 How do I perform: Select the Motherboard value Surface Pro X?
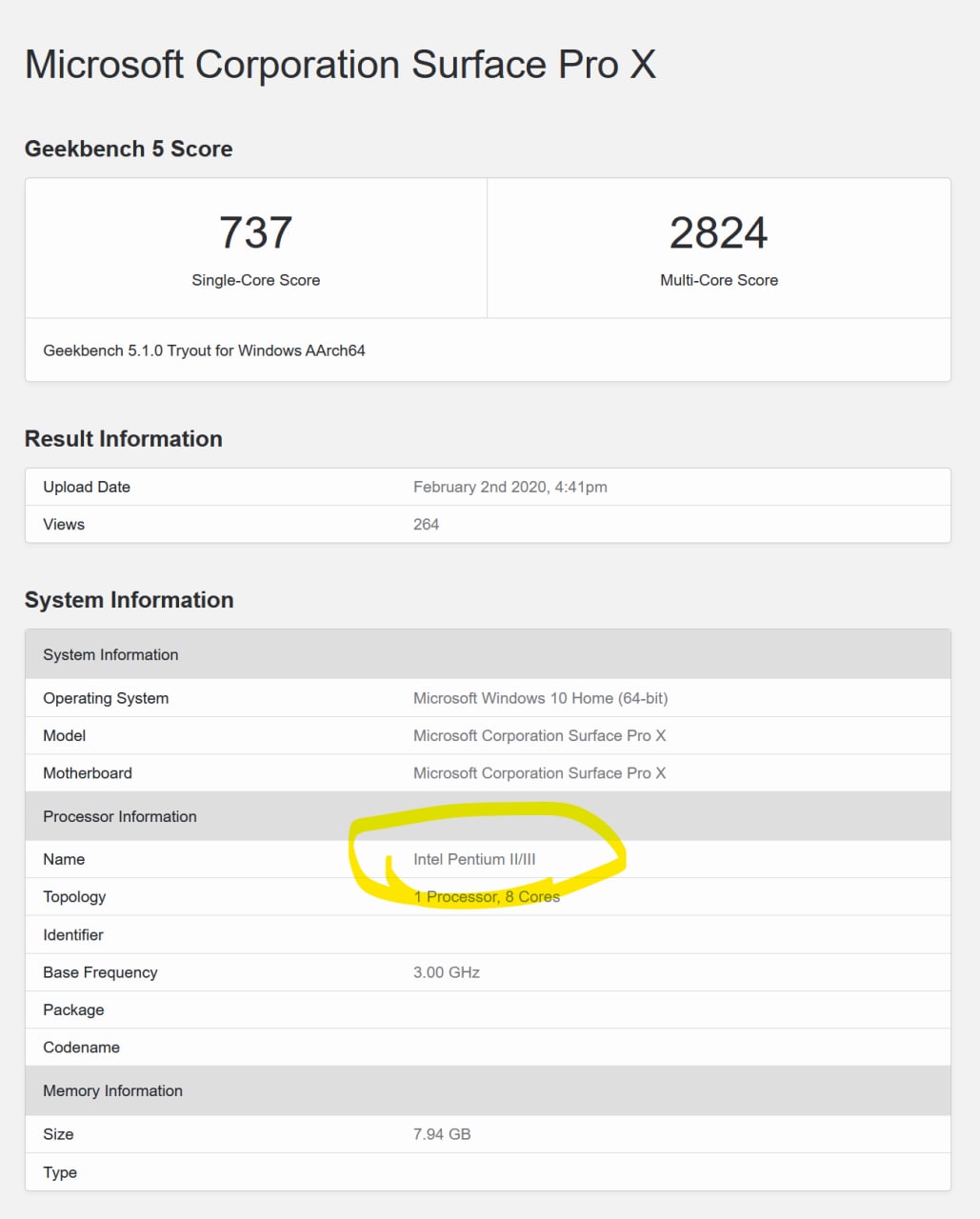pos(539,773)
